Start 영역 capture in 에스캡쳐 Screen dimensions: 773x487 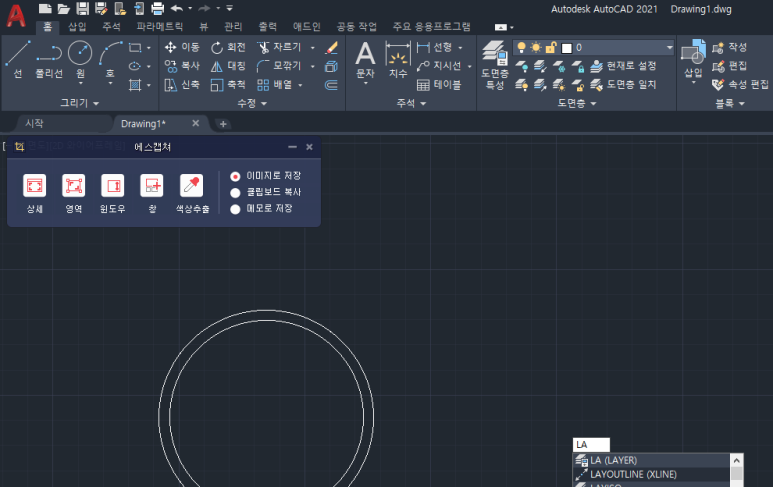coord(73,193)
